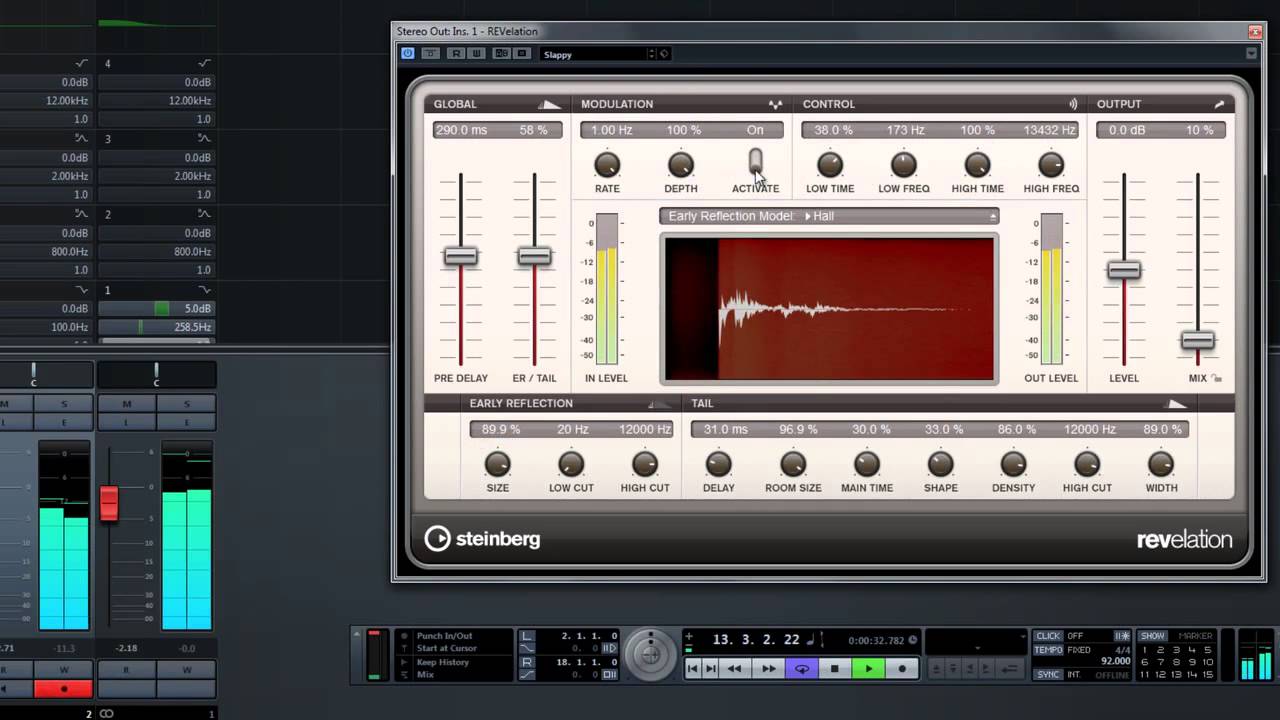Click the Tail Density knob
Image resolution: width=1280 pixels, height=720 pixels.
point(1014,464)
